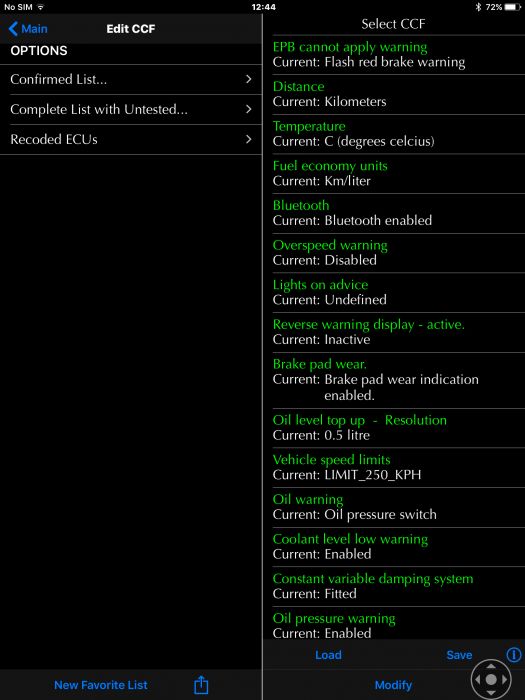This screenshot has width=525, height=700.
Task: Select the Overspeed warning entry
Action: (x=399, y=253)
